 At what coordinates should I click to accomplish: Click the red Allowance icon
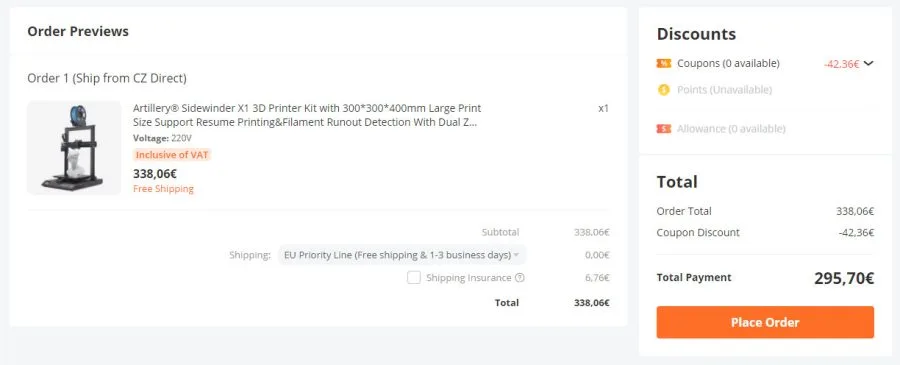[x=664, y=129]
